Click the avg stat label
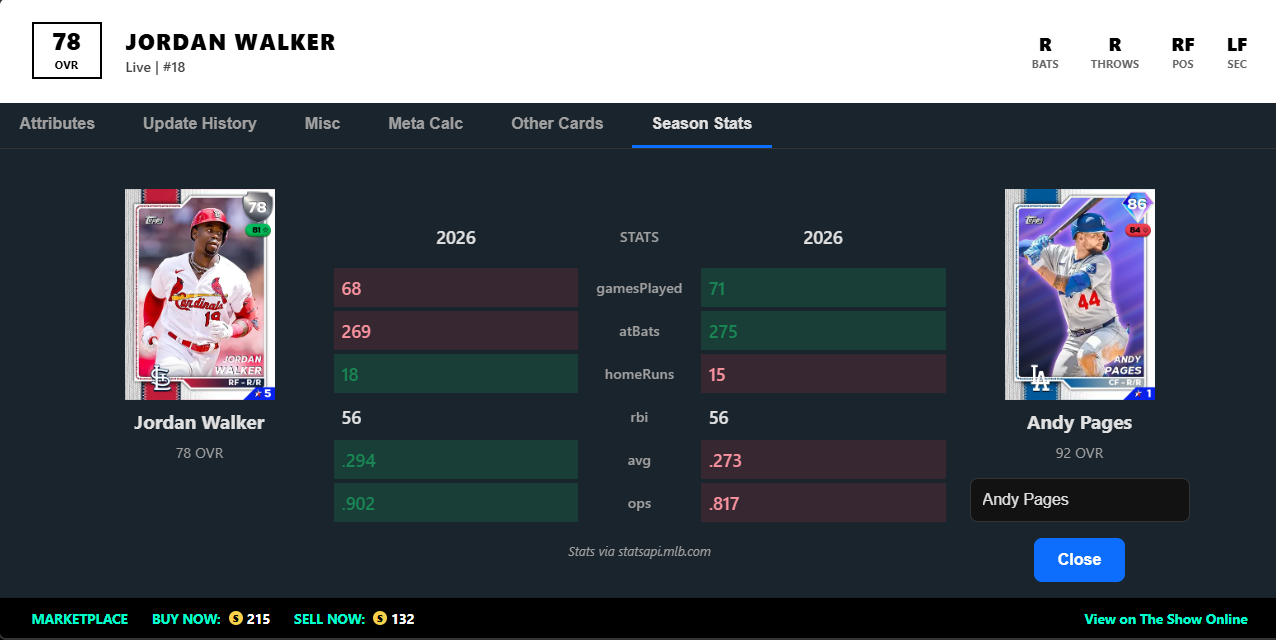1276x640 pixels. 639,460
